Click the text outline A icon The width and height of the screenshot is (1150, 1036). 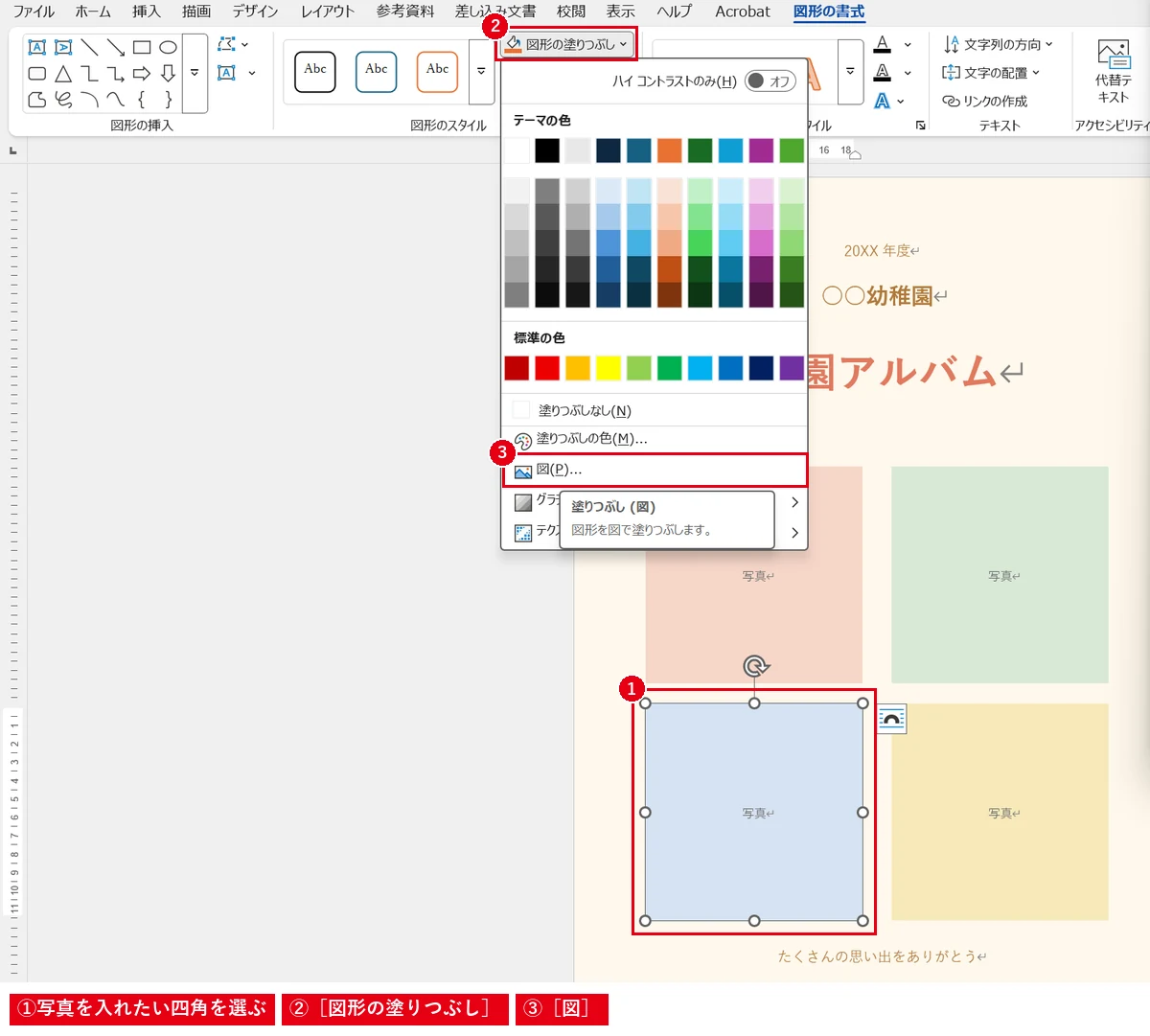coord(883,72)
